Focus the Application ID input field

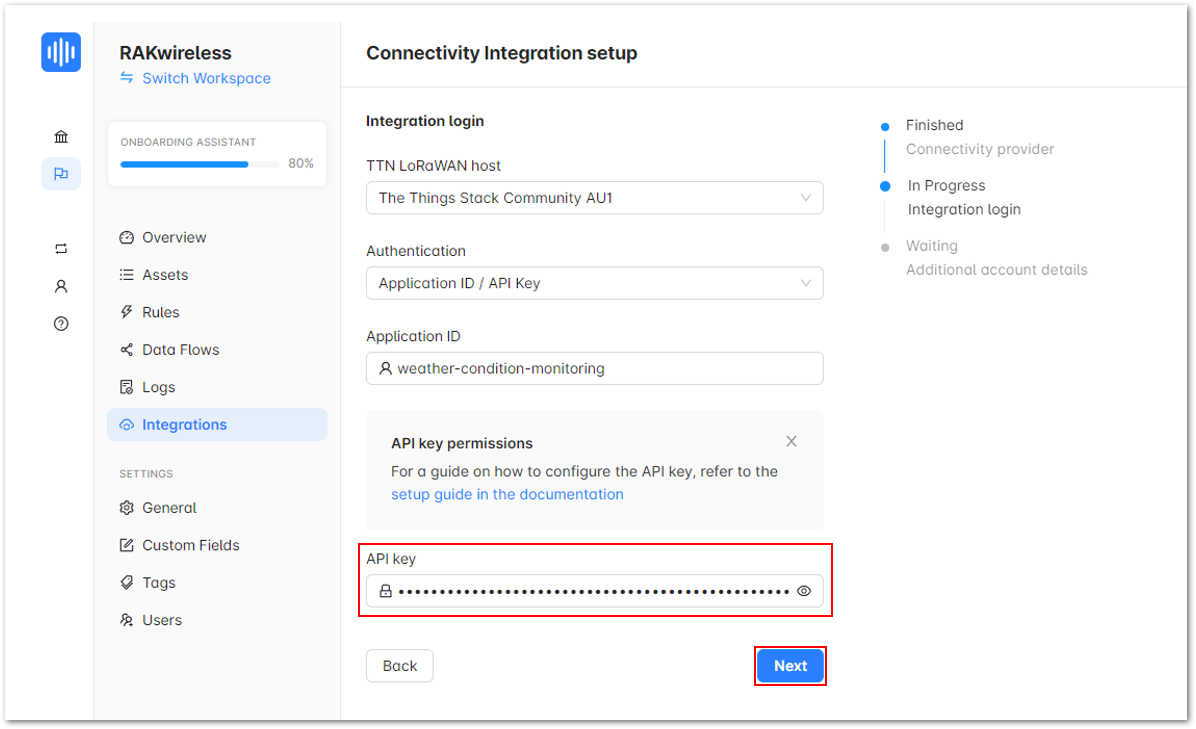[594, 368]
